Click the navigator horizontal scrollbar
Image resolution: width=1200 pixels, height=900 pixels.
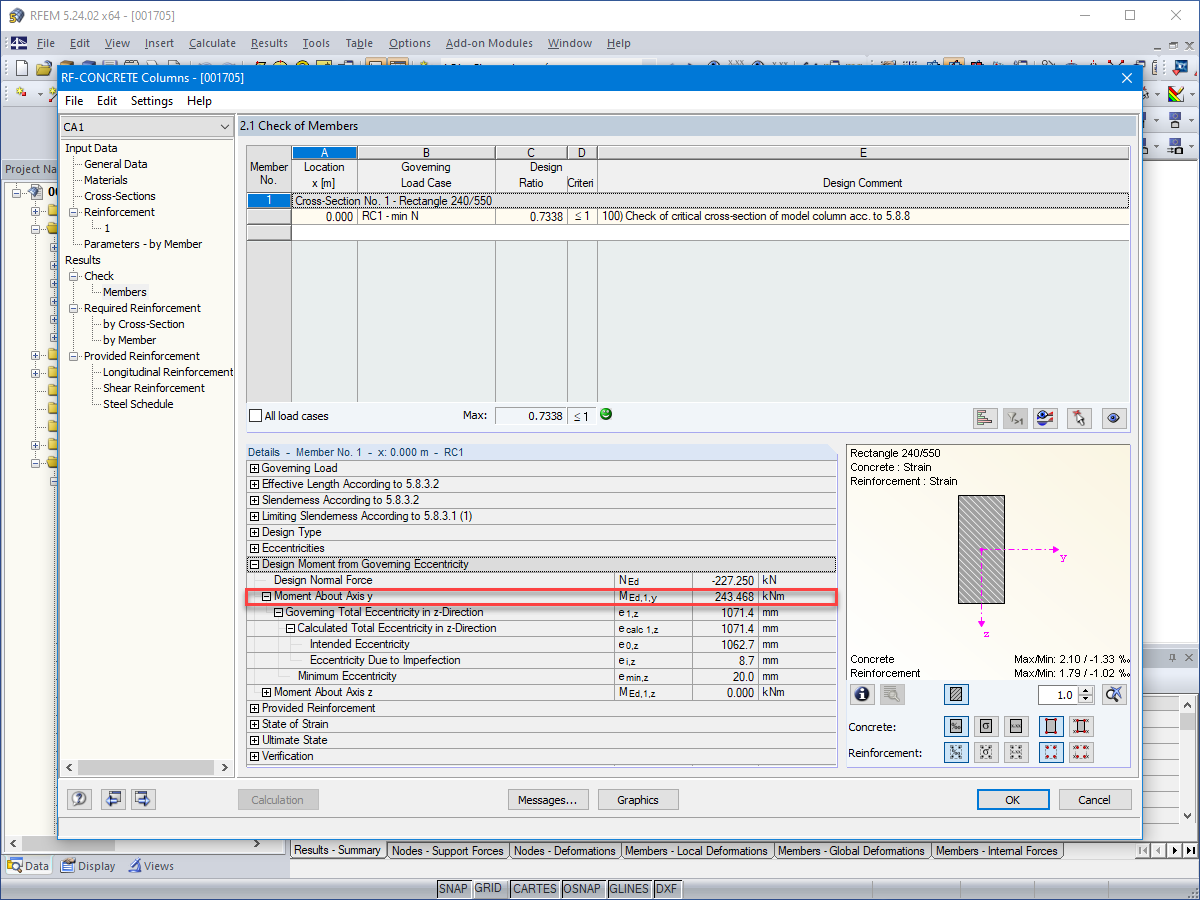click(147, 767)
